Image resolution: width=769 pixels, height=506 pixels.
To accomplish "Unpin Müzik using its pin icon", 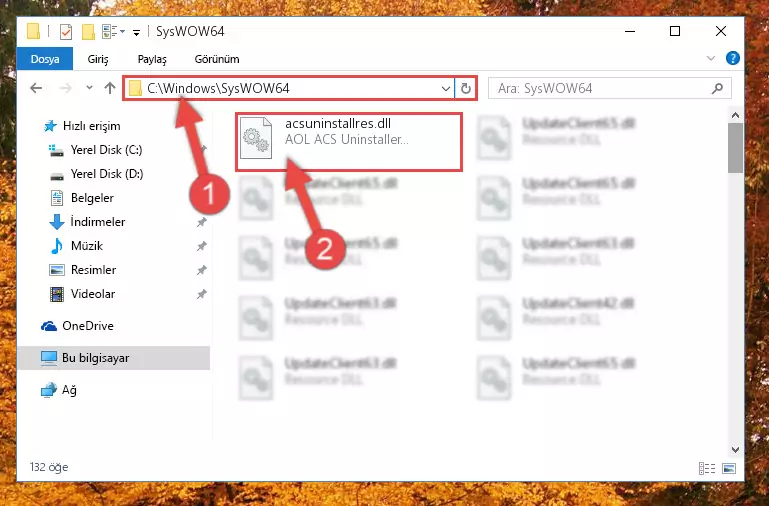I will pos(201,246).
